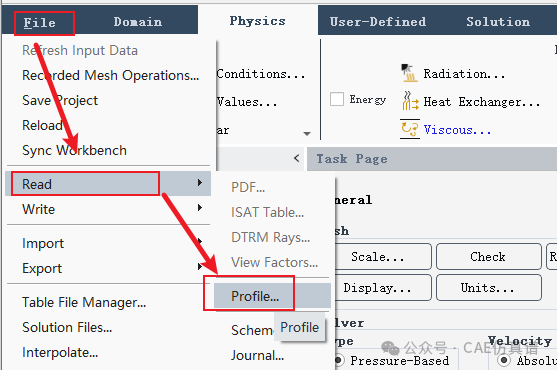Open the File ribbon tab
Viewport: 557px width, 370px height.
tap(40, 23)
